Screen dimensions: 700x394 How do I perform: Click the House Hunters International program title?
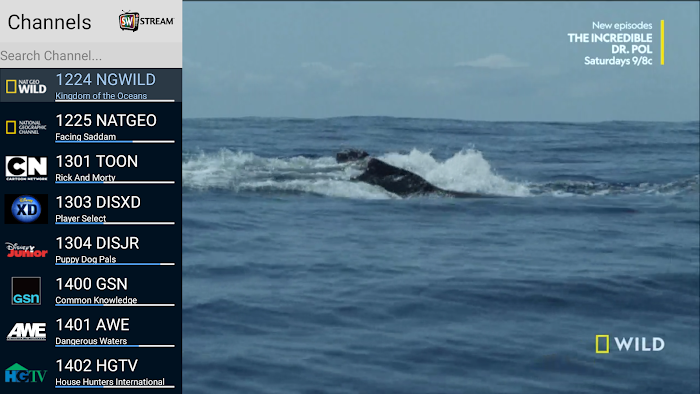pyautogui.click(x=110, y=382)
